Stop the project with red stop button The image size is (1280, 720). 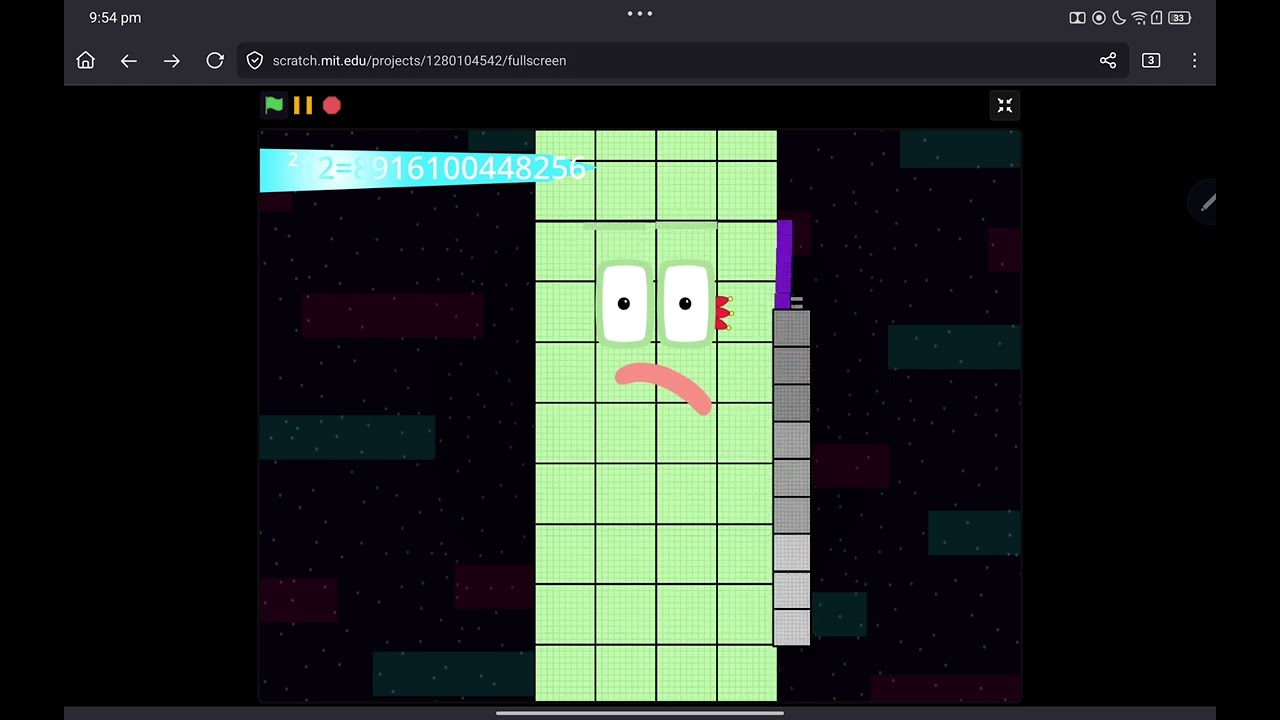click(x=332, y=105)
